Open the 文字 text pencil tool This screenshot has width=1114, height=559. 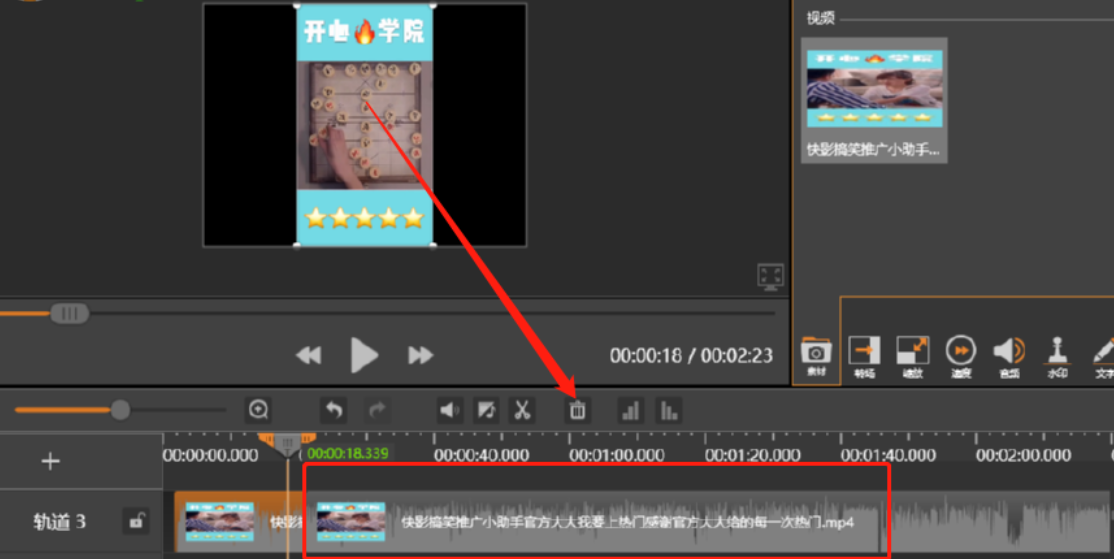tap(1103, 356)
